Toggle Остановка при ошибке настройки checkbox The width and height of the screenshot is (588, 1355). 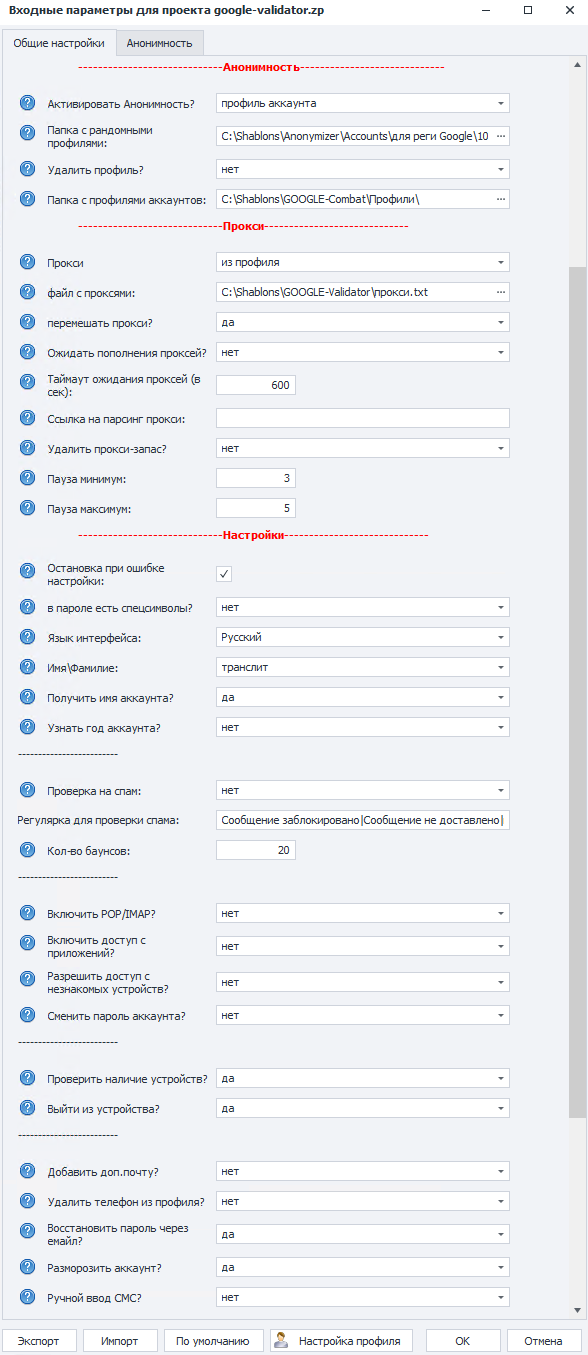[224, 574]
